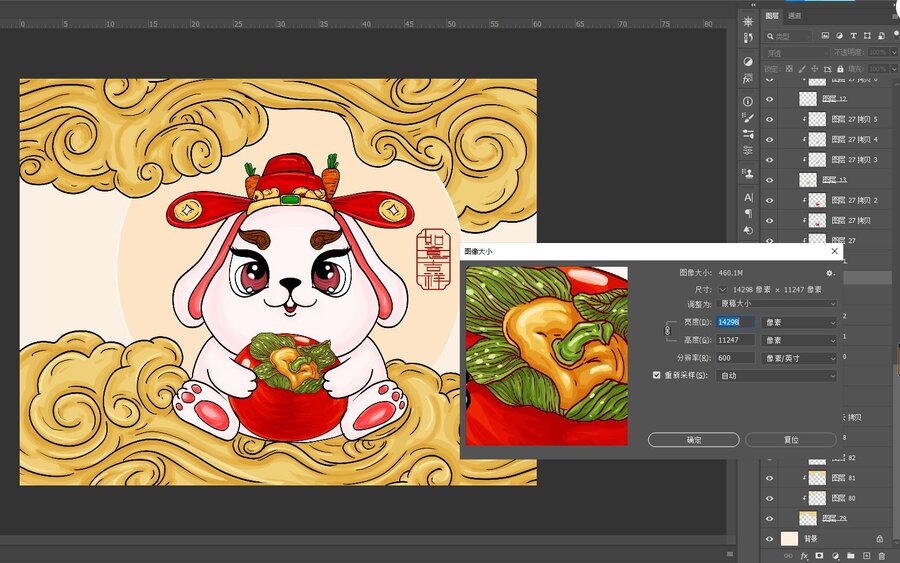Open the 调整为 原稿大小 preset dropdown
The height and width of the screenshot is (563, 900).
tap(777, 304)
